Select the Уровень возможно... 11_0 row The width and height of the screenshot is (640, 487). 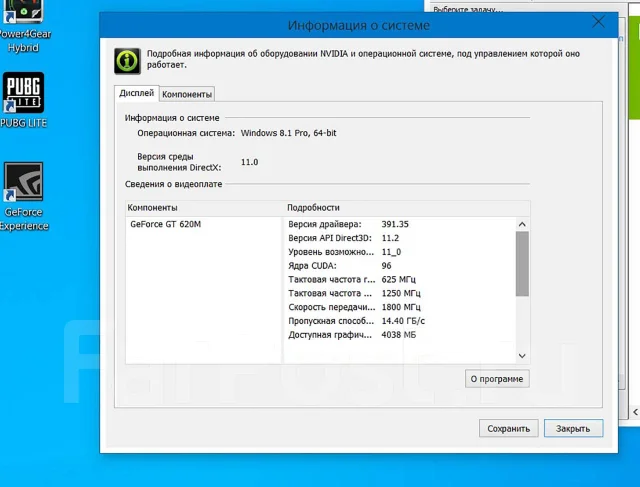(x=400, y=252)
